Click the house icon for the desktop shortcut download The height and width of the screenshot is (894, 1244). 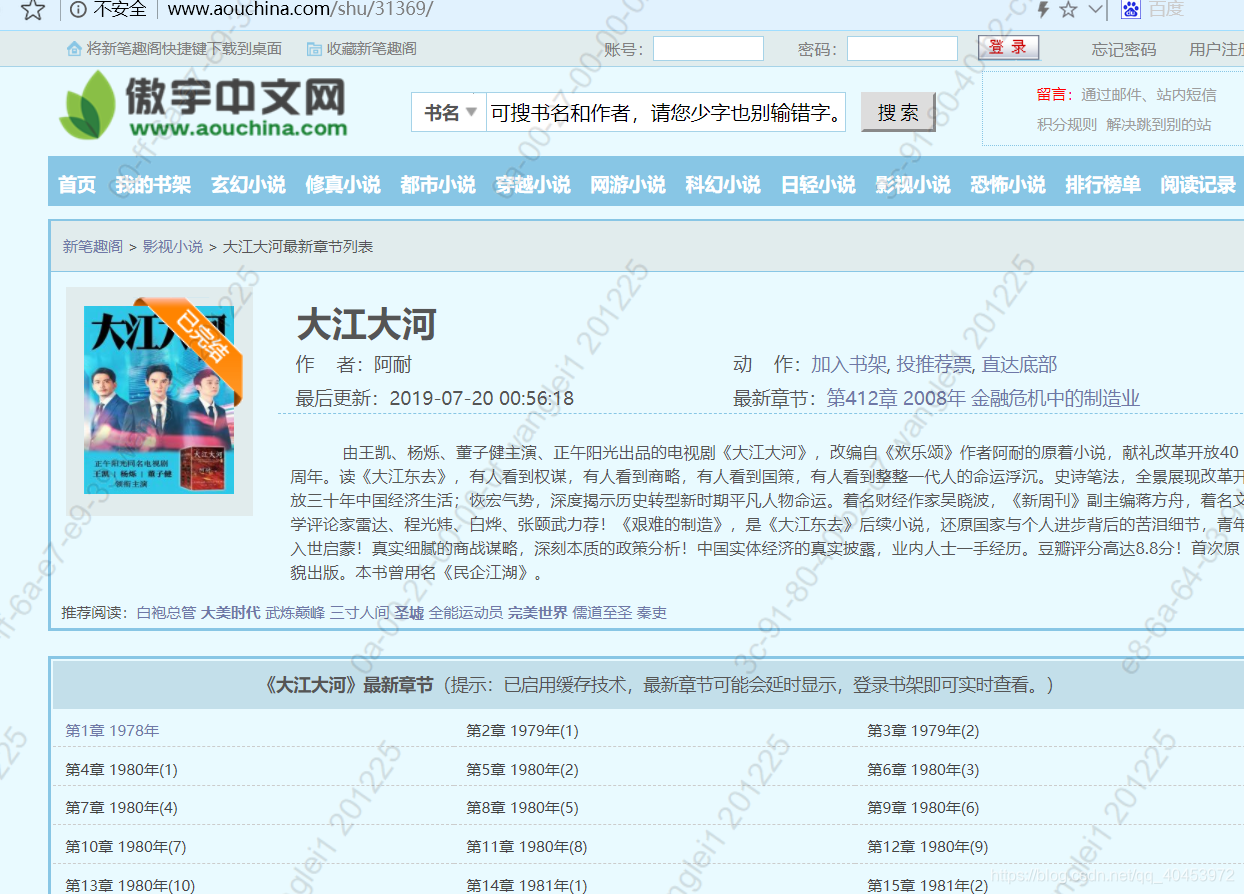74,48
